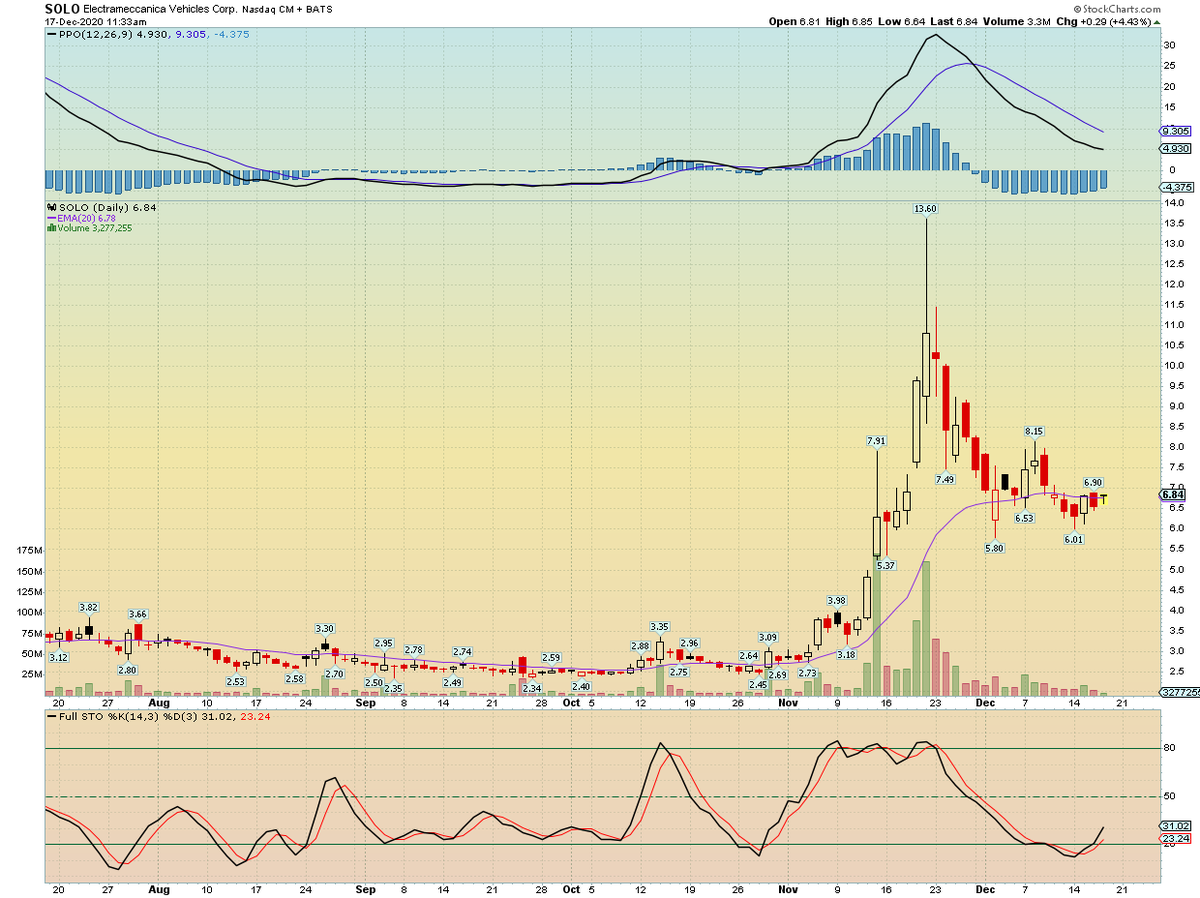Select the 3.98 November high label
Screen dimensions: 1200x898
[x=836, y=600]
